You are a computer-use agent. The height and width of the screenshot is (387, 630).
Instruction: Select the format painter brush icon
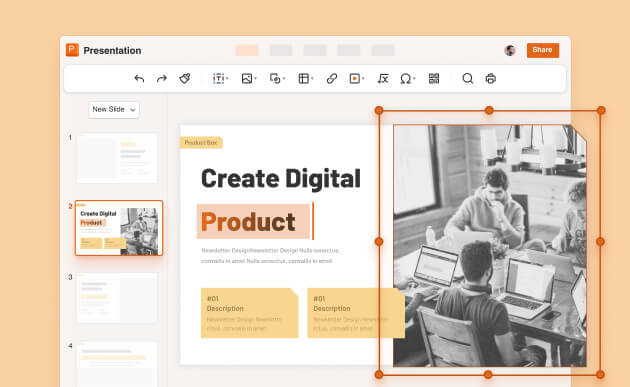click(185, 78)
